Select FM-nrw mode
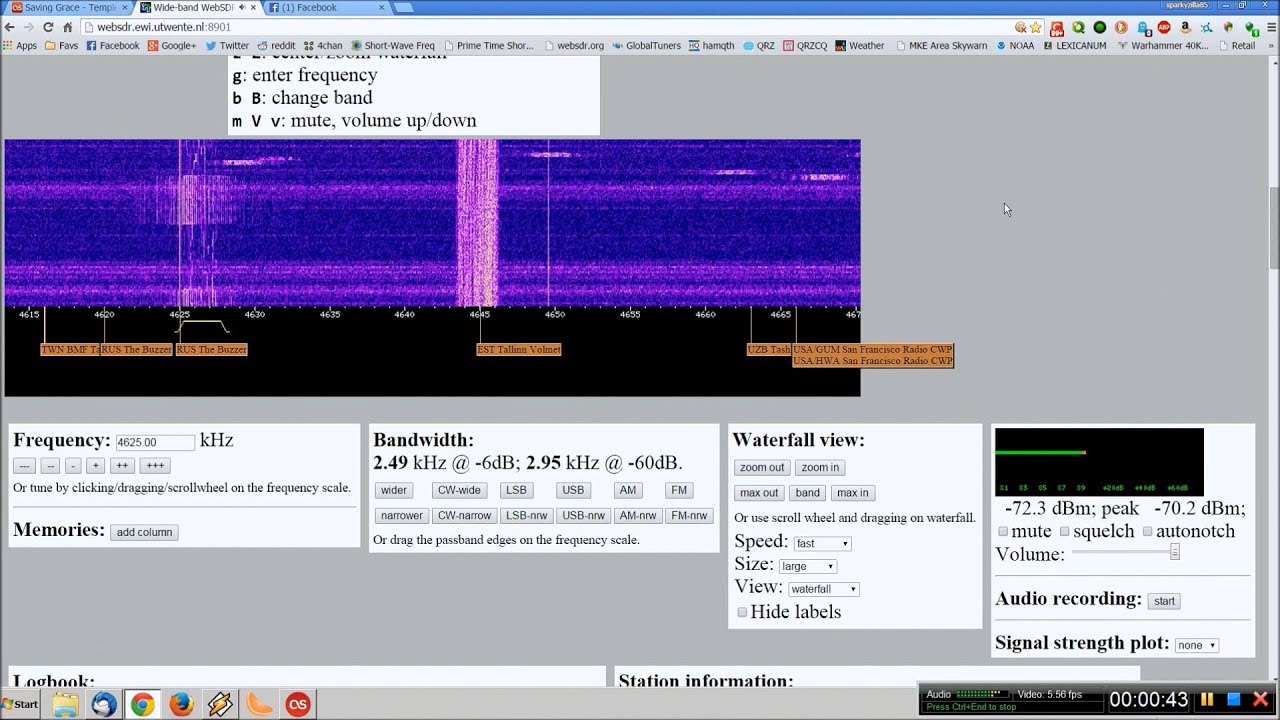1280x720 pixels. click(x=689, y=515)
